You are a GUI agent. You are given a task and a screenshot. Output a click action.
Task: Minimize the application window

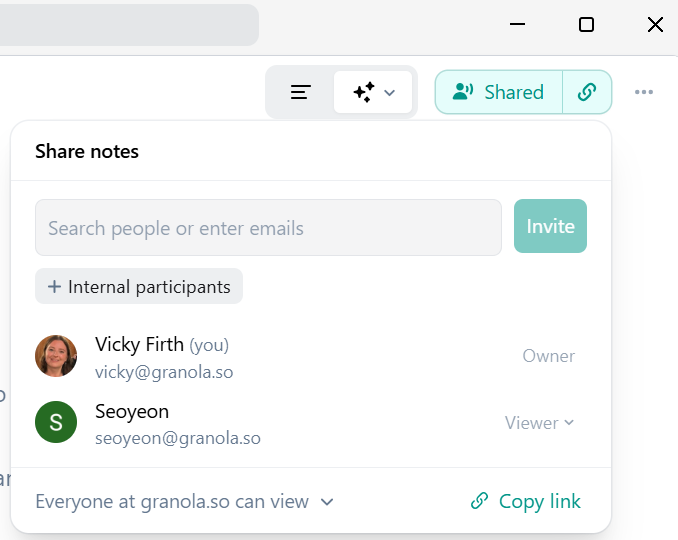point(517,25)
